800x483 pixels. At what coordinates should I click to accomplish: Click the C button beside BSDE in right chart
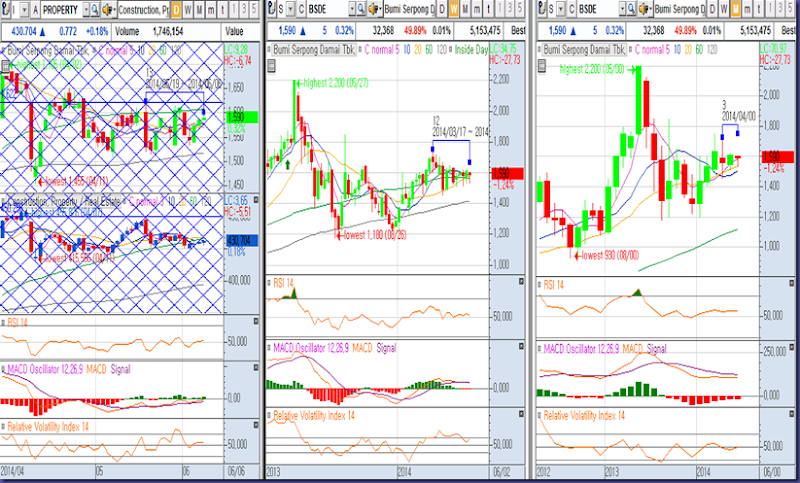(571, 9)
